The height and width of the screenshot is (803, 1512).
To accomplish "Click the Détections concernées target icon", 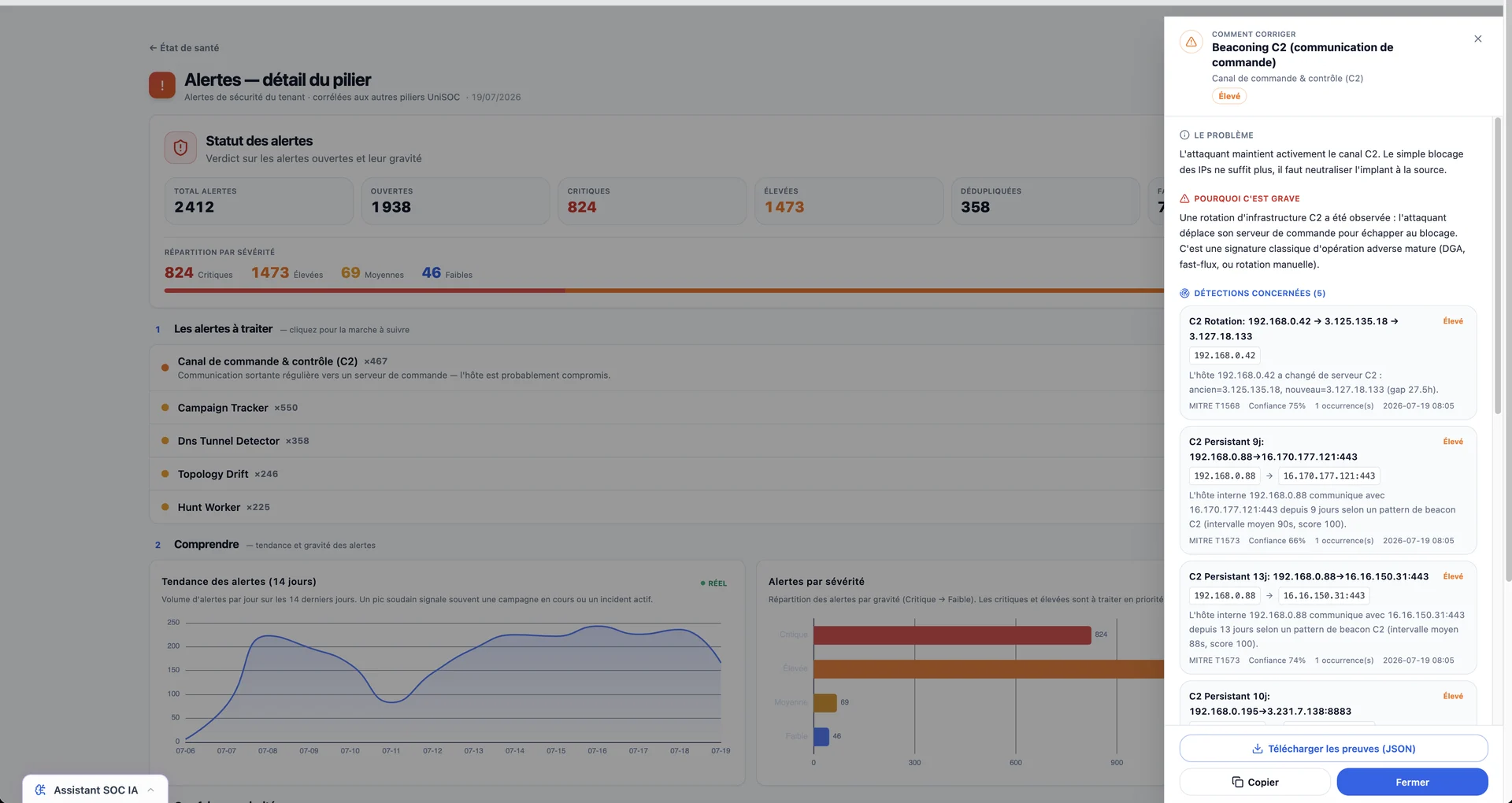I will point(1184,294).
